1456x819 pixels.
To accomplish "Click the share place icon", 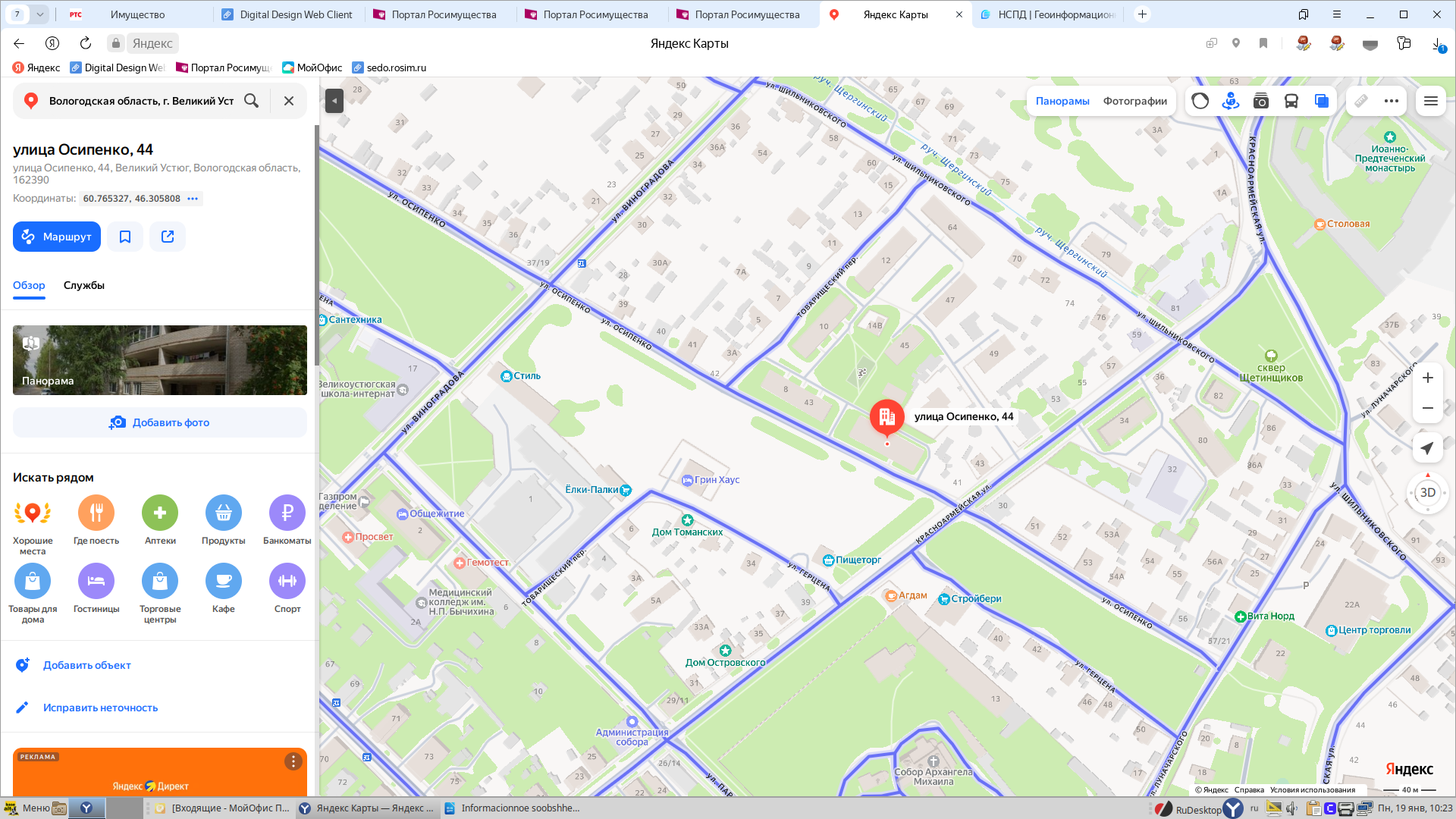I will pyautogui.click(x=168, y=237).
